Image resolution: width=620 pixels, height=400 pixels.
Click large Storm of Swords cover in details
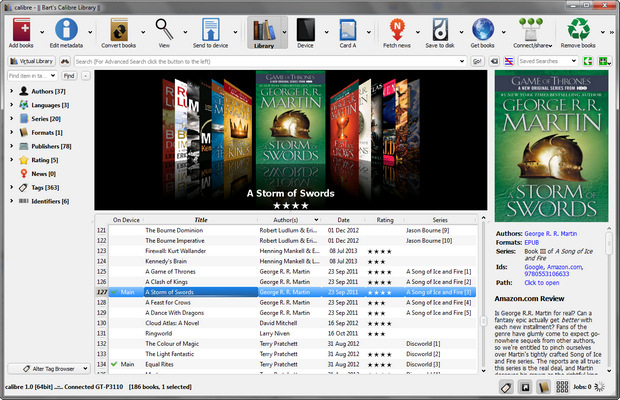coord(551,145)
